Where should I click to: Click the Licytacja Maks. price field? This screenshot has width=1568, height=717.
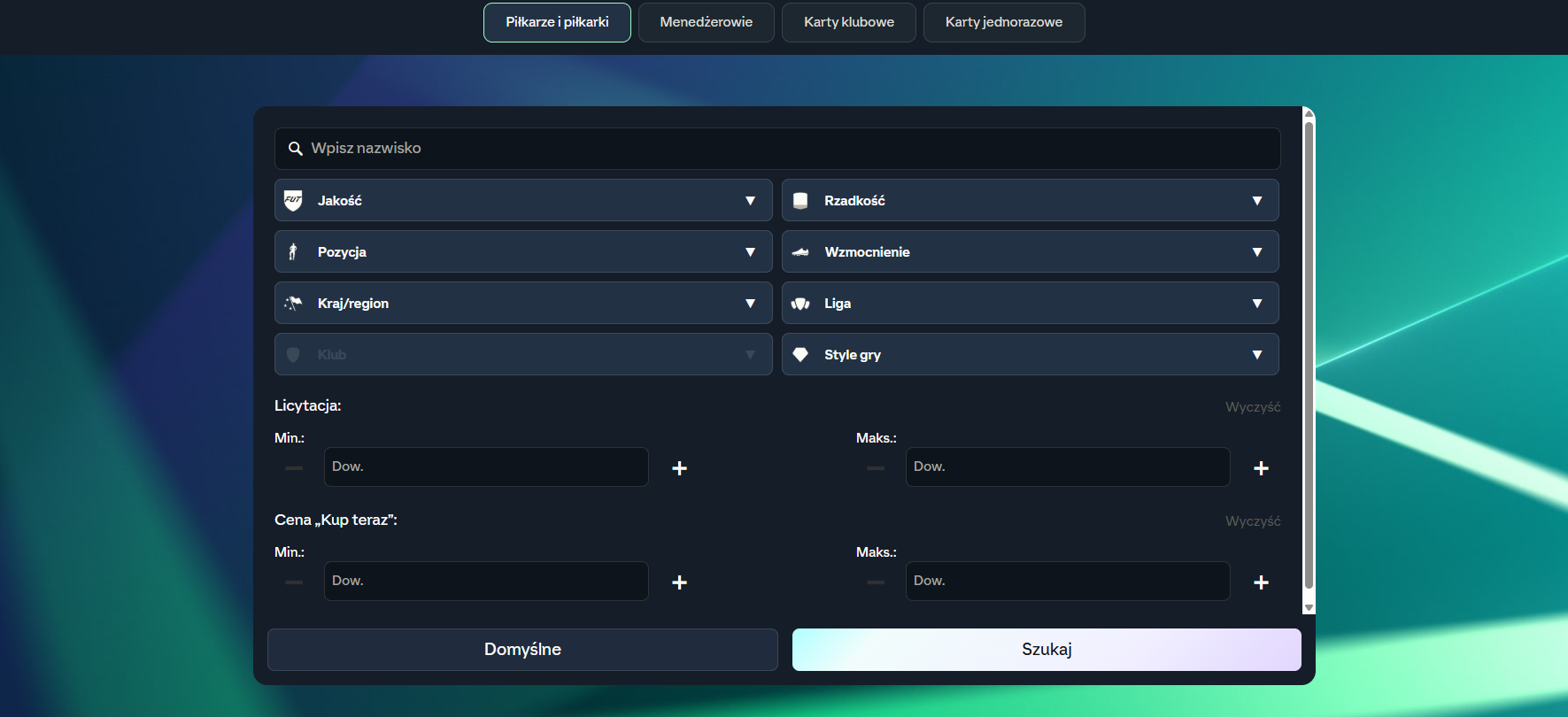click(1068, 466)
